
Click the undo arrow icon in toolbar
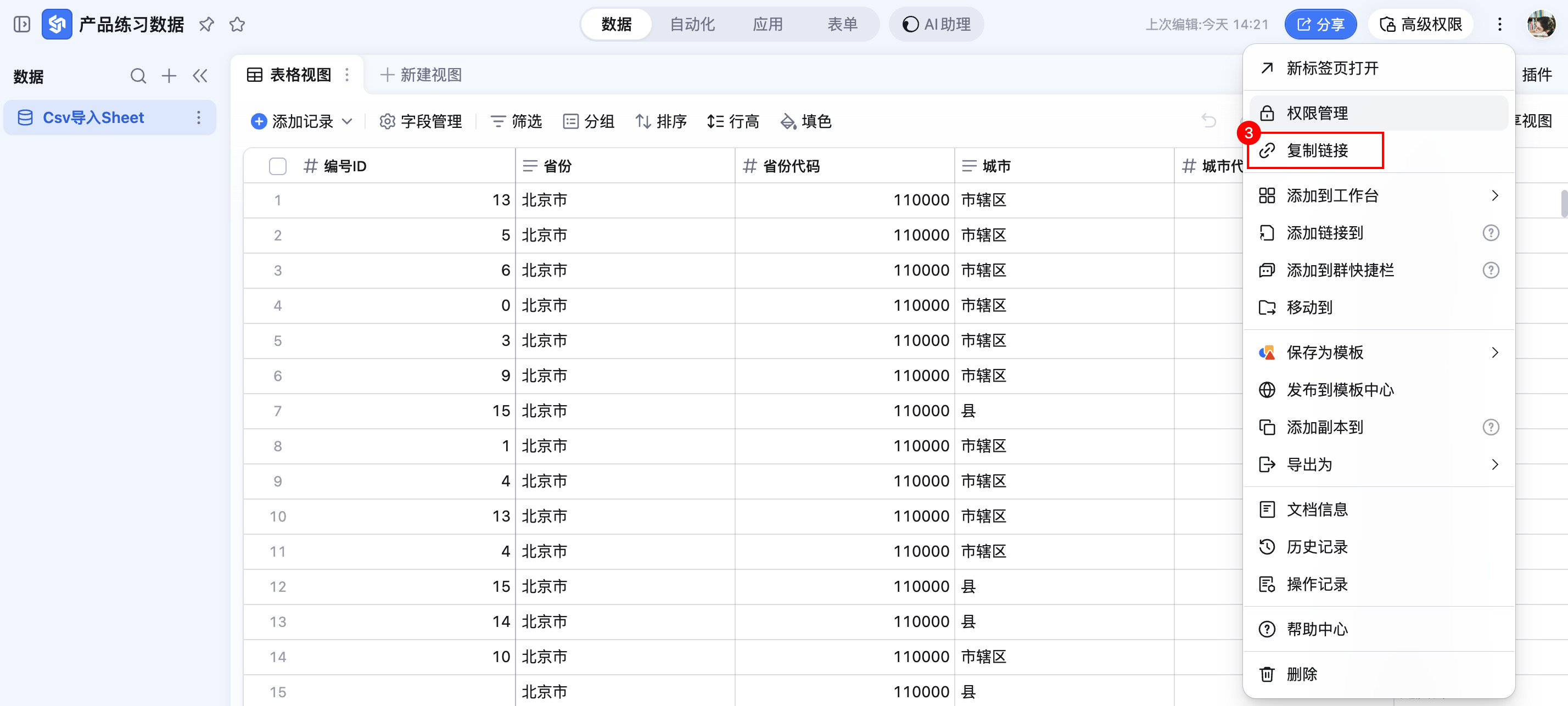1208,121
